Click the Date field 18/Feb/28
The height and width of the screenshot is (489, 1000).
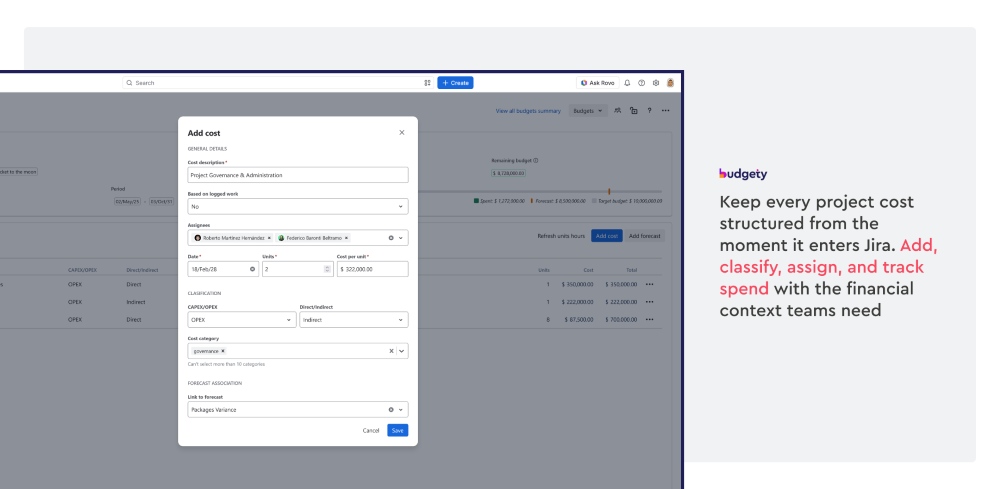(x=223, y=269)
